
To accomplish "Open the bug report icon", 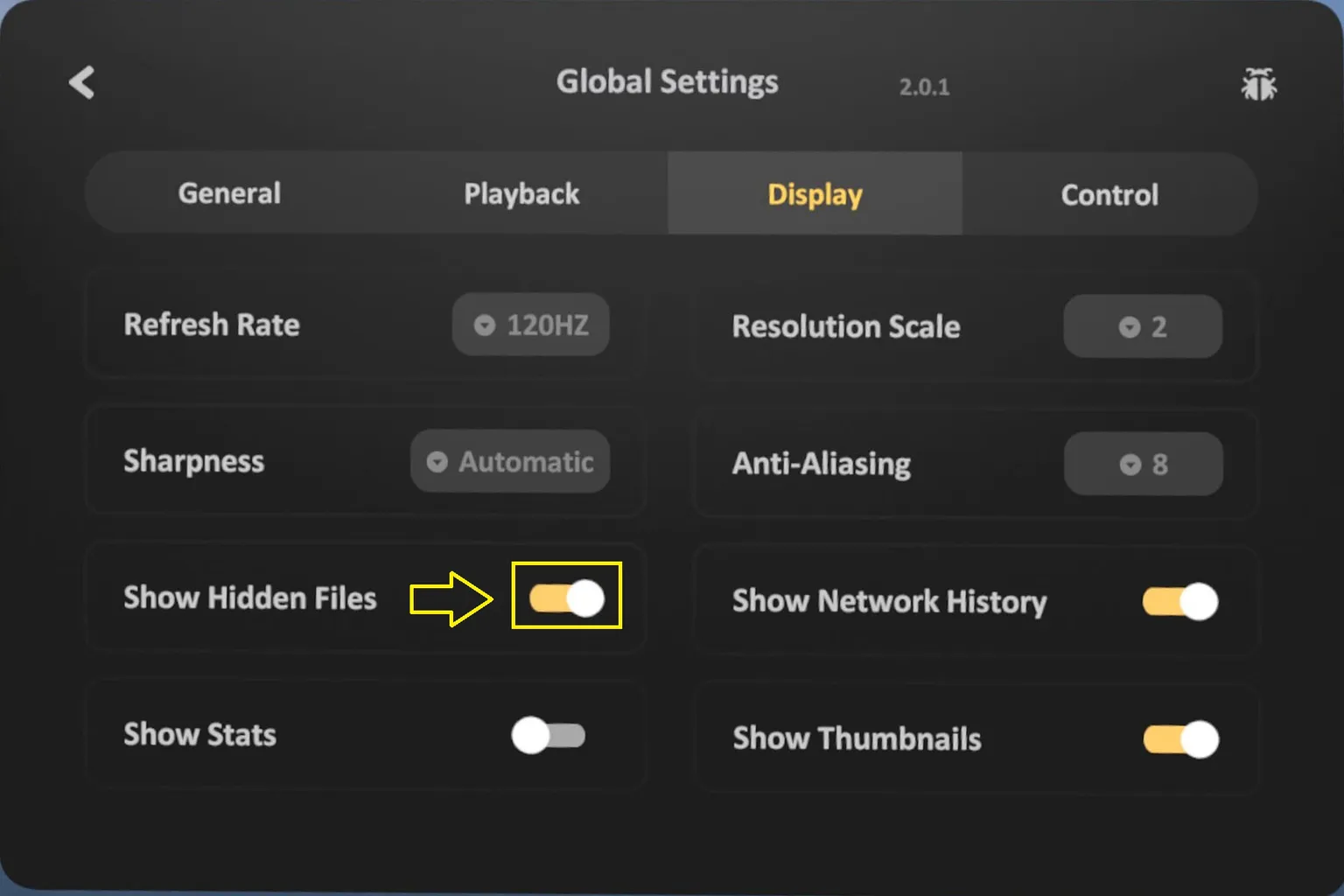I will [x=1258, y=84].
